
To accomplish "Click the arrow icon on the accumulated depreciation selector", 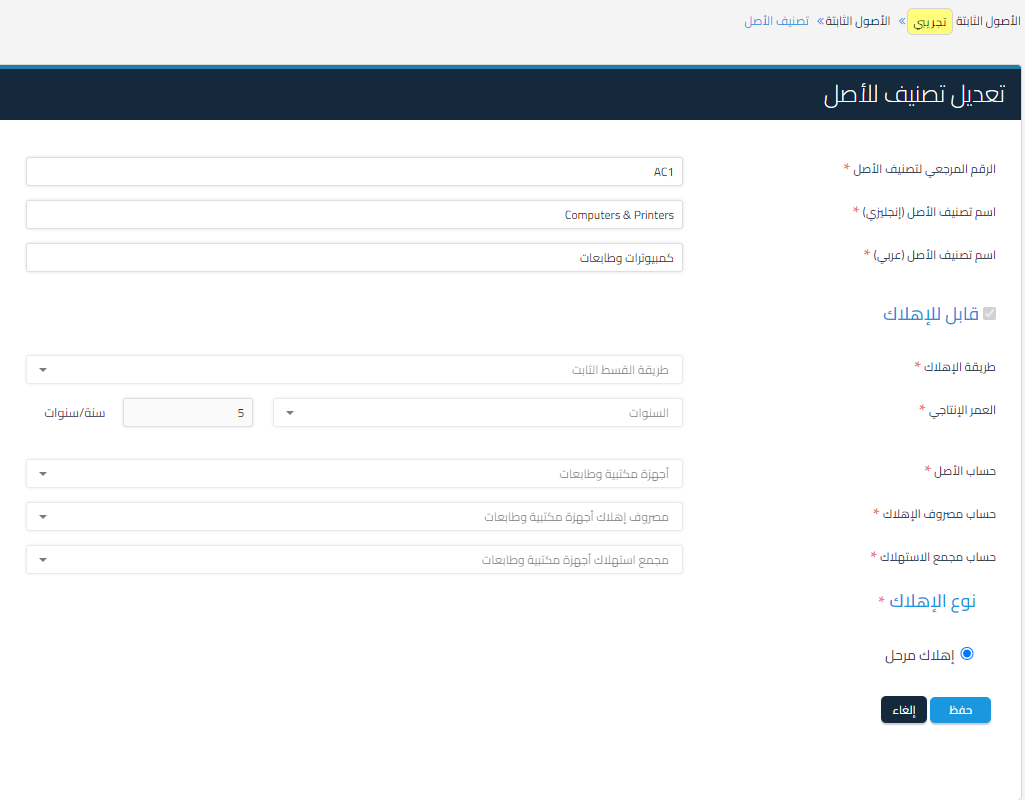I will (42, 559).
